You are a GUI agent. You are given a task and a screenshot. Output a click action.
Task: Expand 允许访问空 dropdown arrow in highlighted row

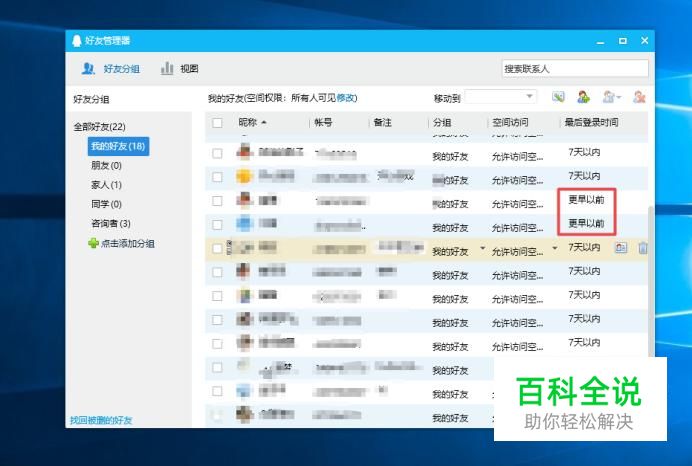[x=555, y=248]
